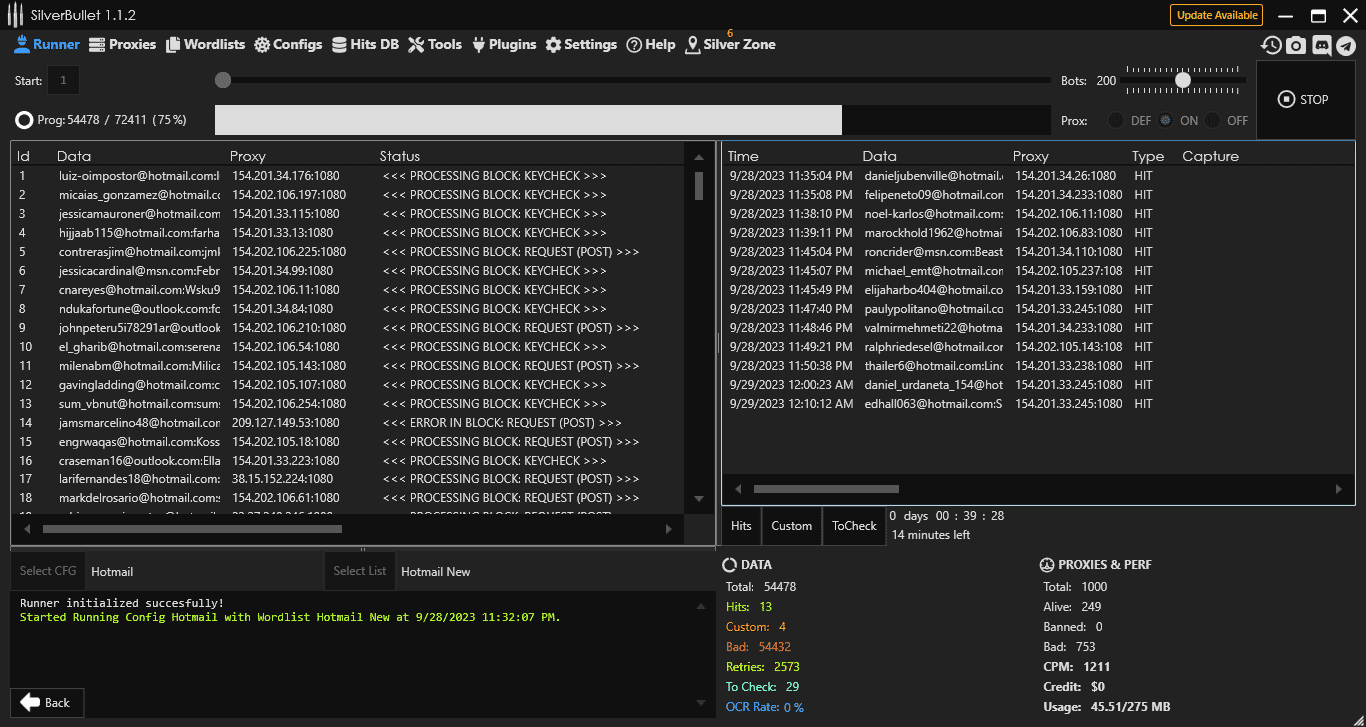Open the Select CFG dropdown
This screenshot has height=727, width=1366.
(x=47, y=571)
